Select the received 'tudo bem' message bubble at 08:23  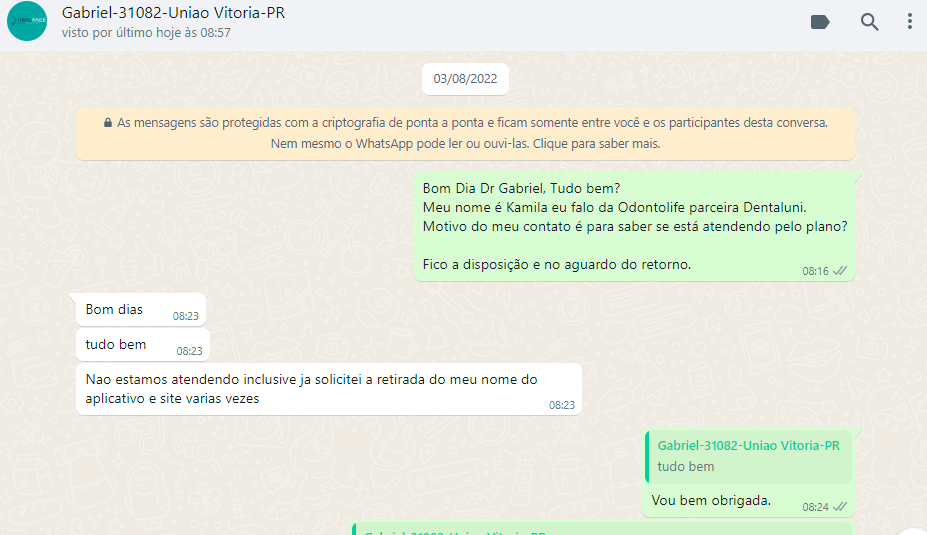[142, 344]
